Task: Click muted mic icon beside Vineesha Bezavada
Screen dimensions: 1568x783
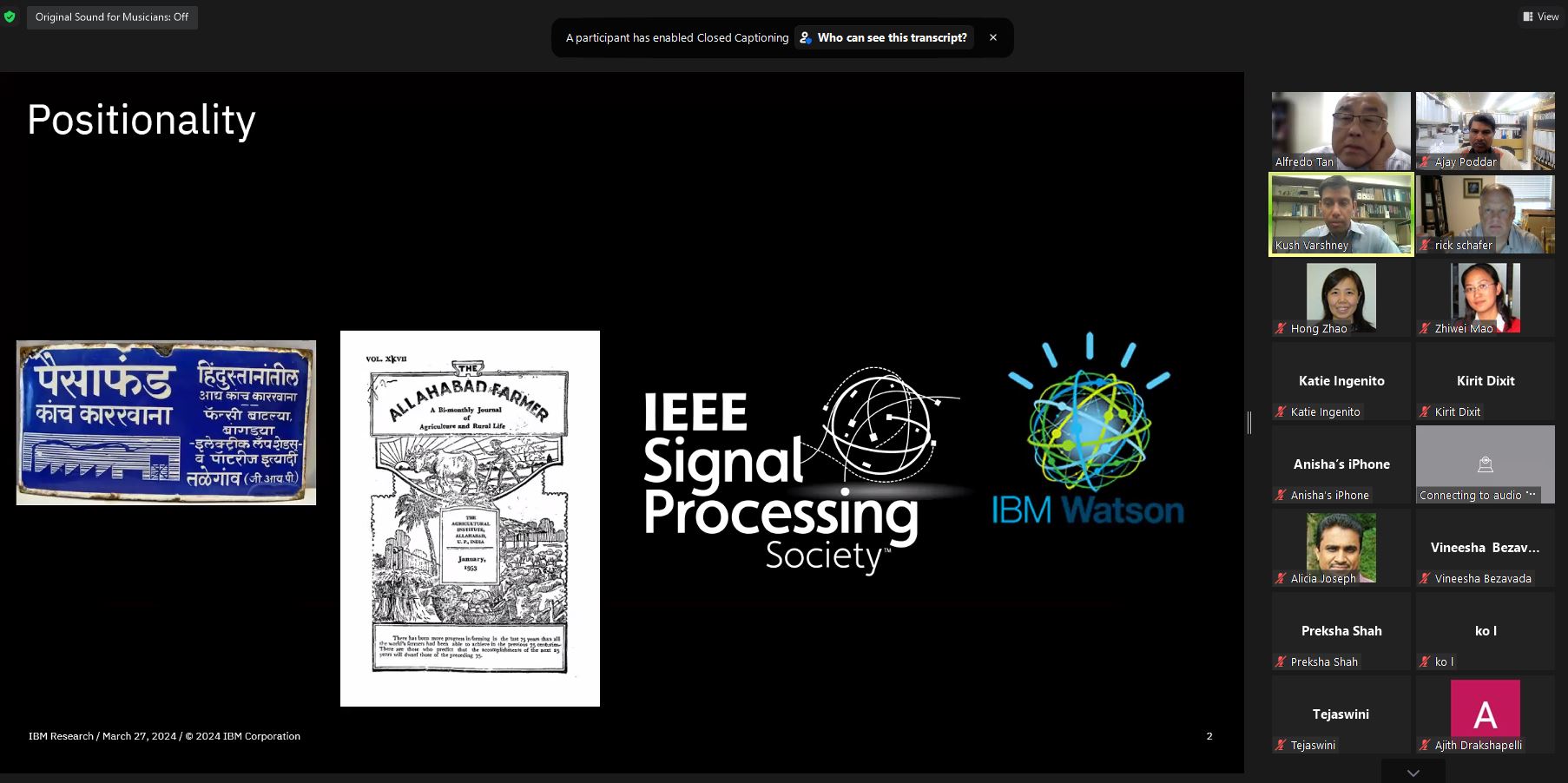Action: click(1425, 579)
